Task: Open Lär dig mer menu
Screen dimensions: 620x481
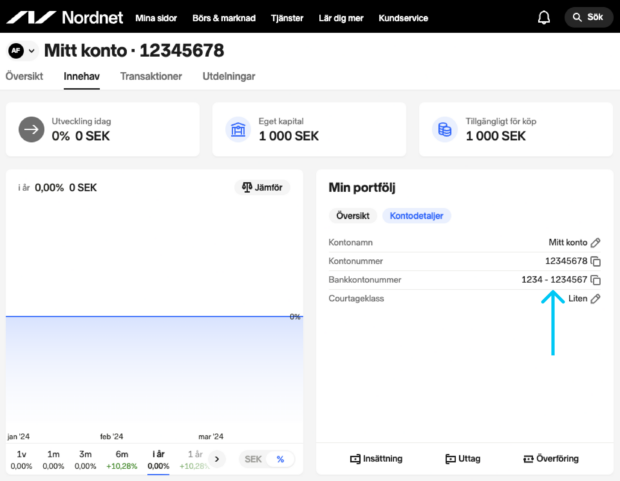Action: pyautogui.click(x=341, y=18)
